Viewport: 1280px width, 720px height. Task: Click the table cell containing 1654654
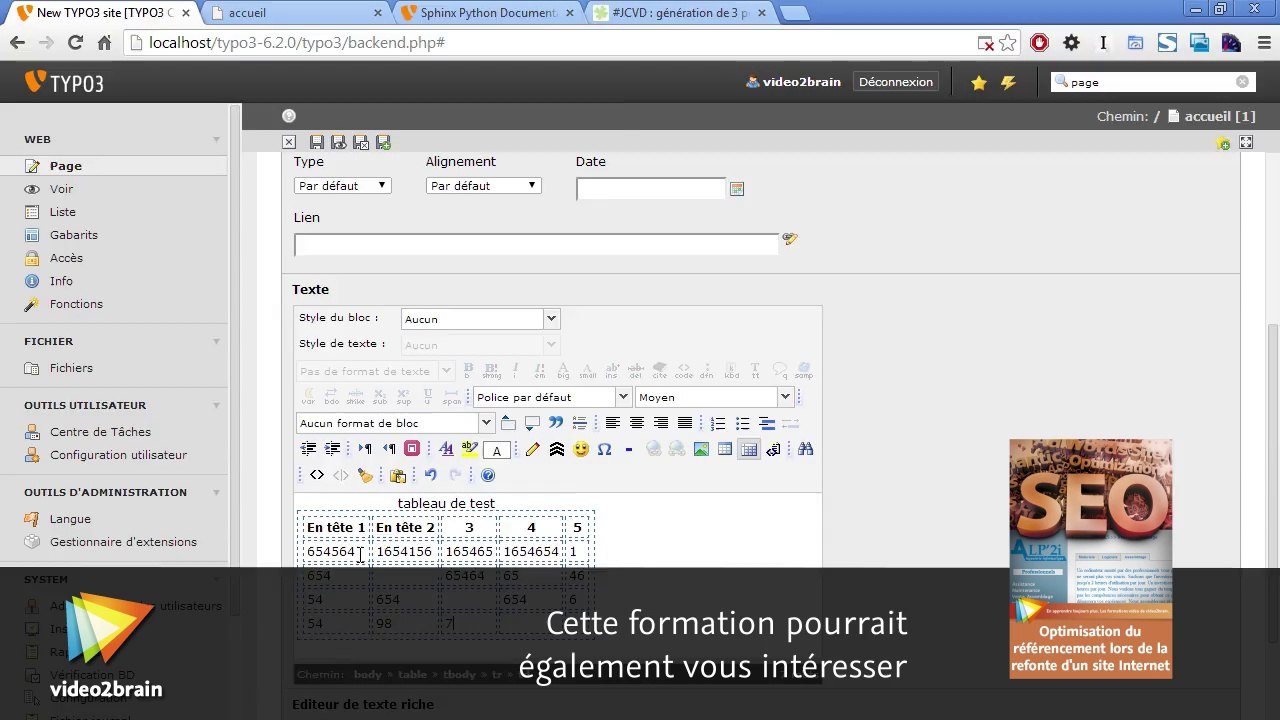point(531,551)
